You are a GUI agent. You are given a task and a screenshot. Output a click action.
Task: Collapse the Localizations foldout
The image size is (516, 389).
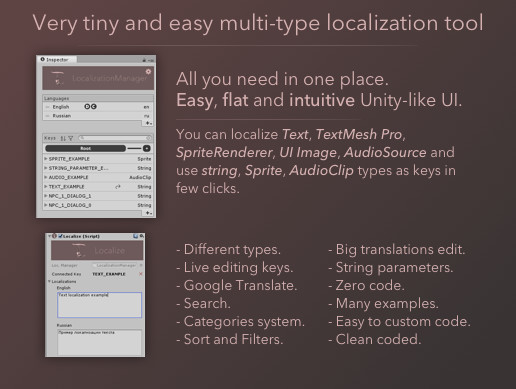pos(49,281)
